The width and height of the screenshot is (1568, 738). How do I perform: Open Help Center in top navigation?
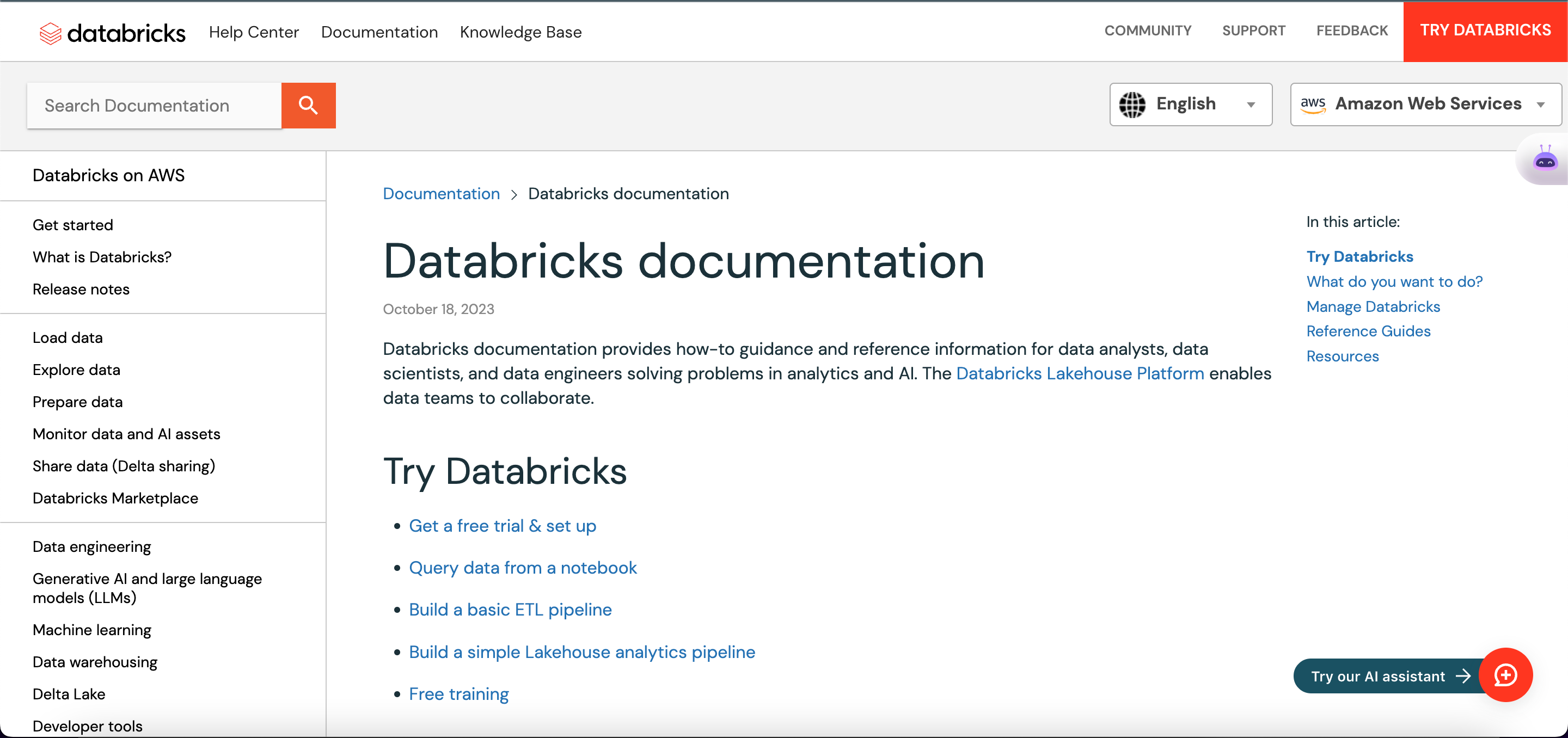click(254, 32)
